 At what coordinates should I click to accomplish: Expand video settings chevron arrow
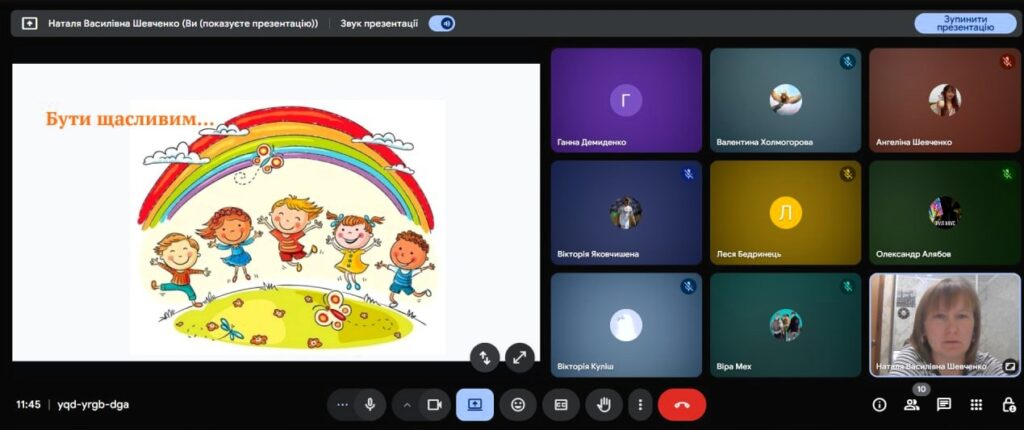click(407, 404)
